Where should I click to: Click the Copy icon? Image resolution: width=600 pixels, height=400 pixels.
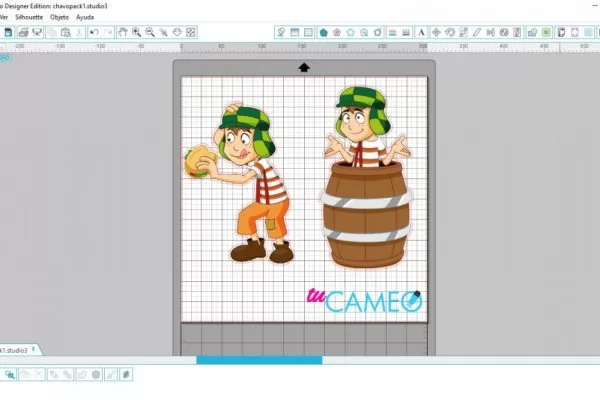(x=52, y=32)
